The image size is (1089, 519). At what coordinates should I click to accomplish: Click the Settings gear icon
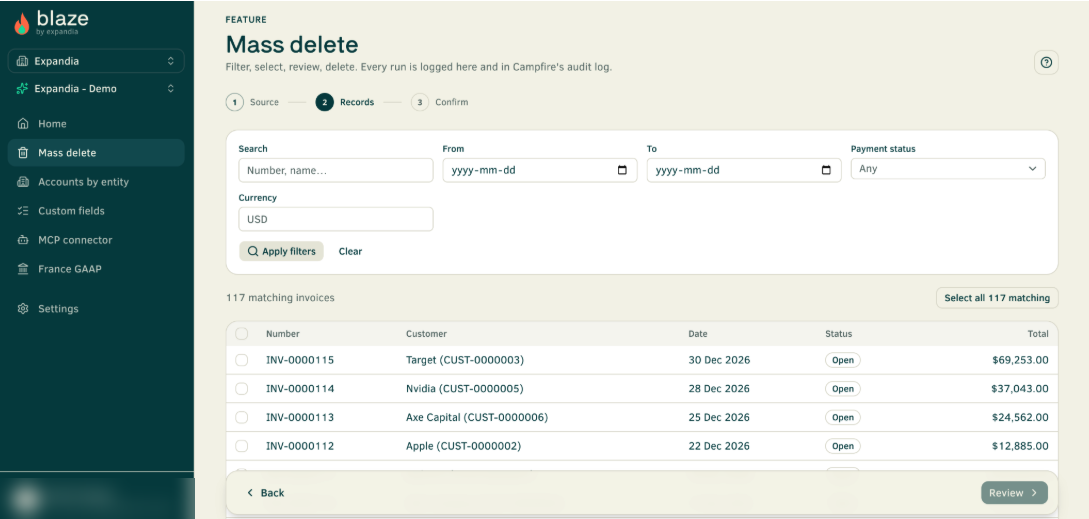coord(23,308)
